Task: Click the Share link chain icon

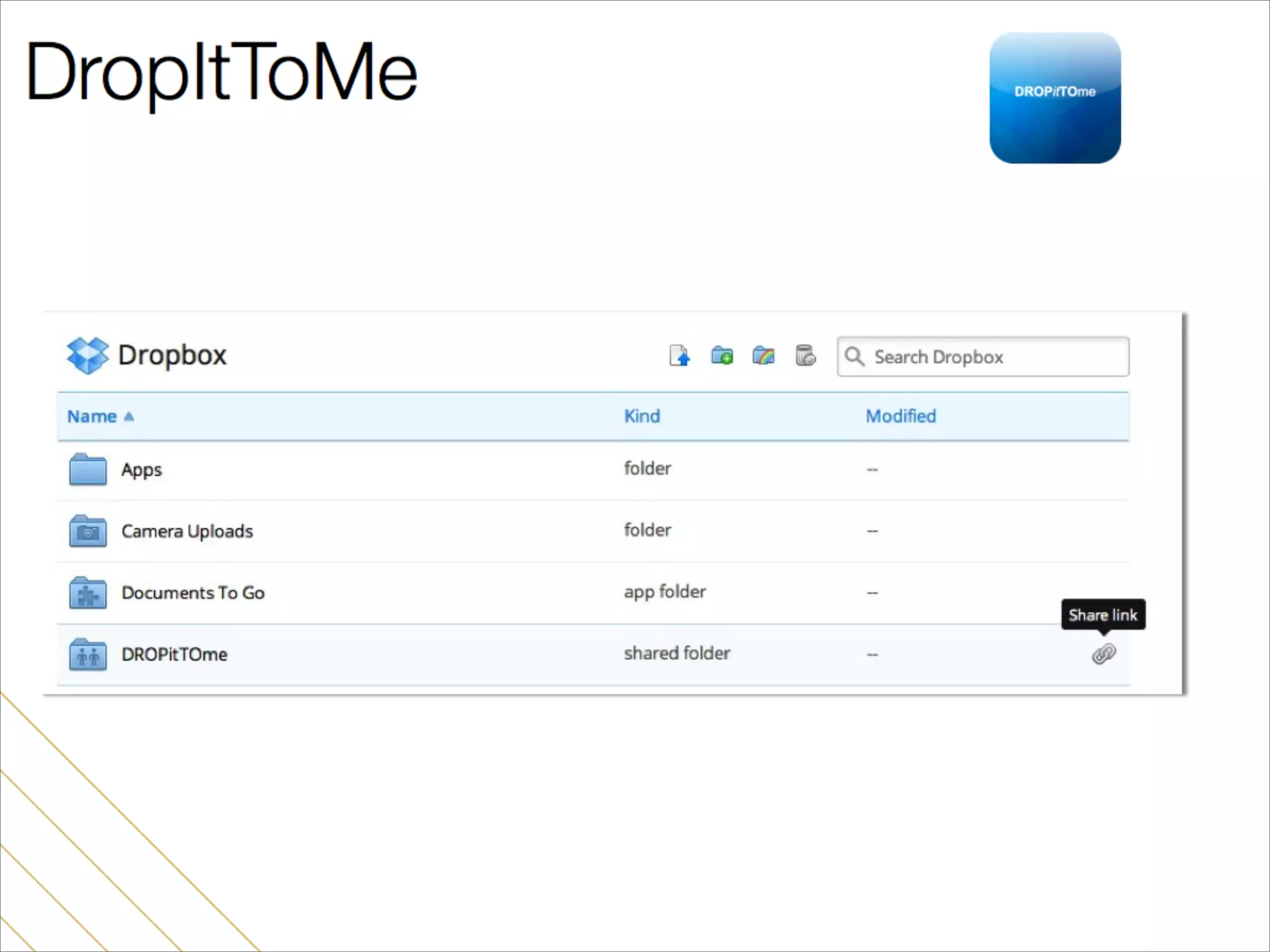Action: [1104, 654]
